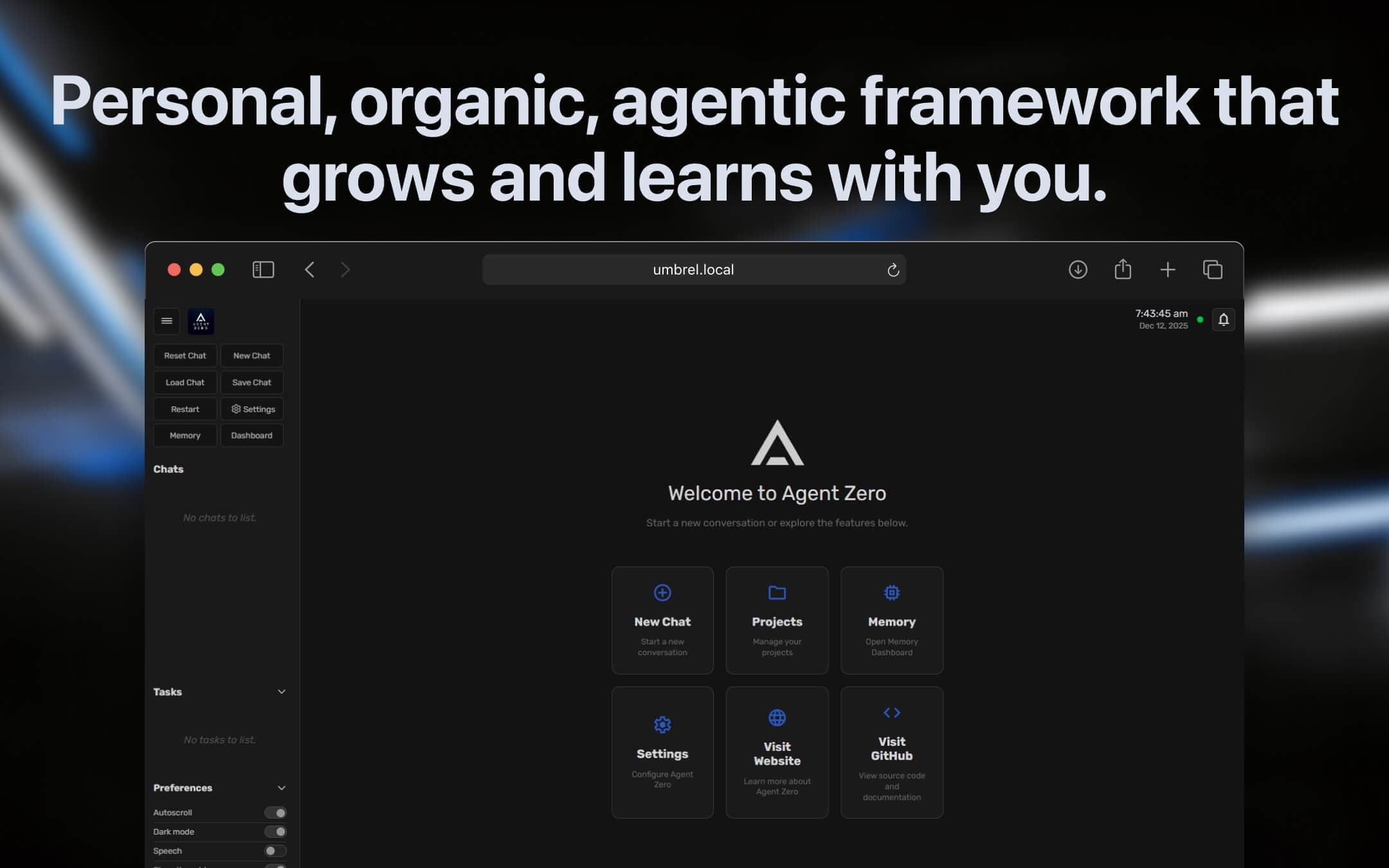
Task: Click the Visit GitHub code brackets icon
Action: click(891, 712)
